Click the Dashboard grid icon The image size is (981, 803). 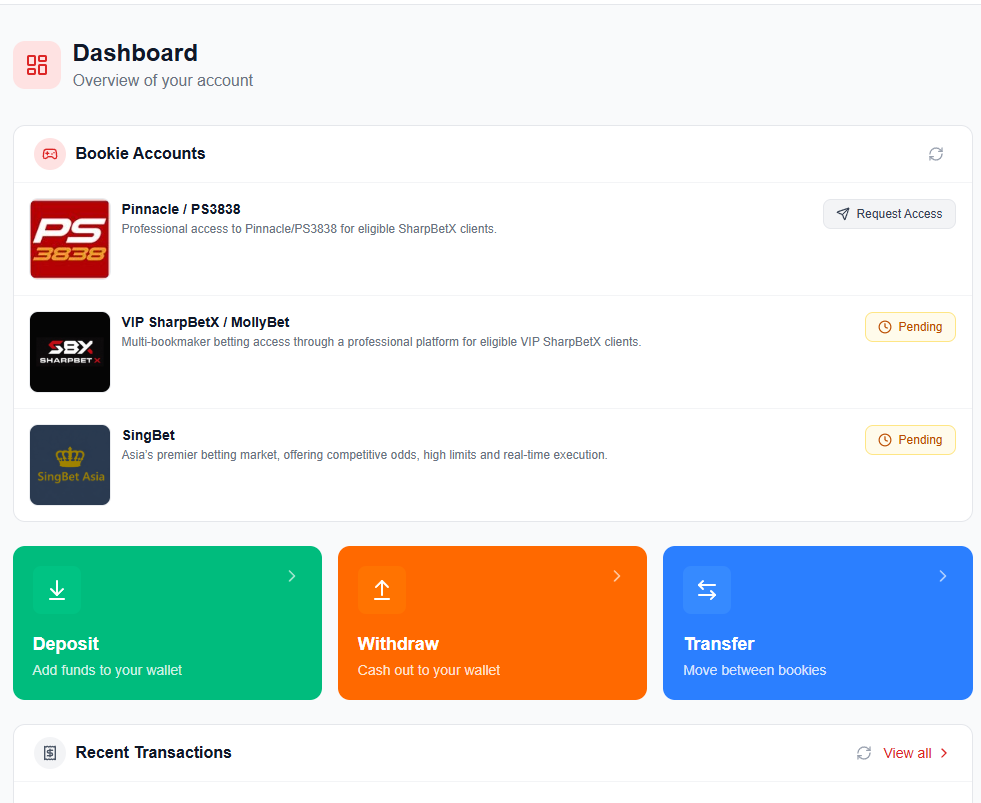click(37, 65)
